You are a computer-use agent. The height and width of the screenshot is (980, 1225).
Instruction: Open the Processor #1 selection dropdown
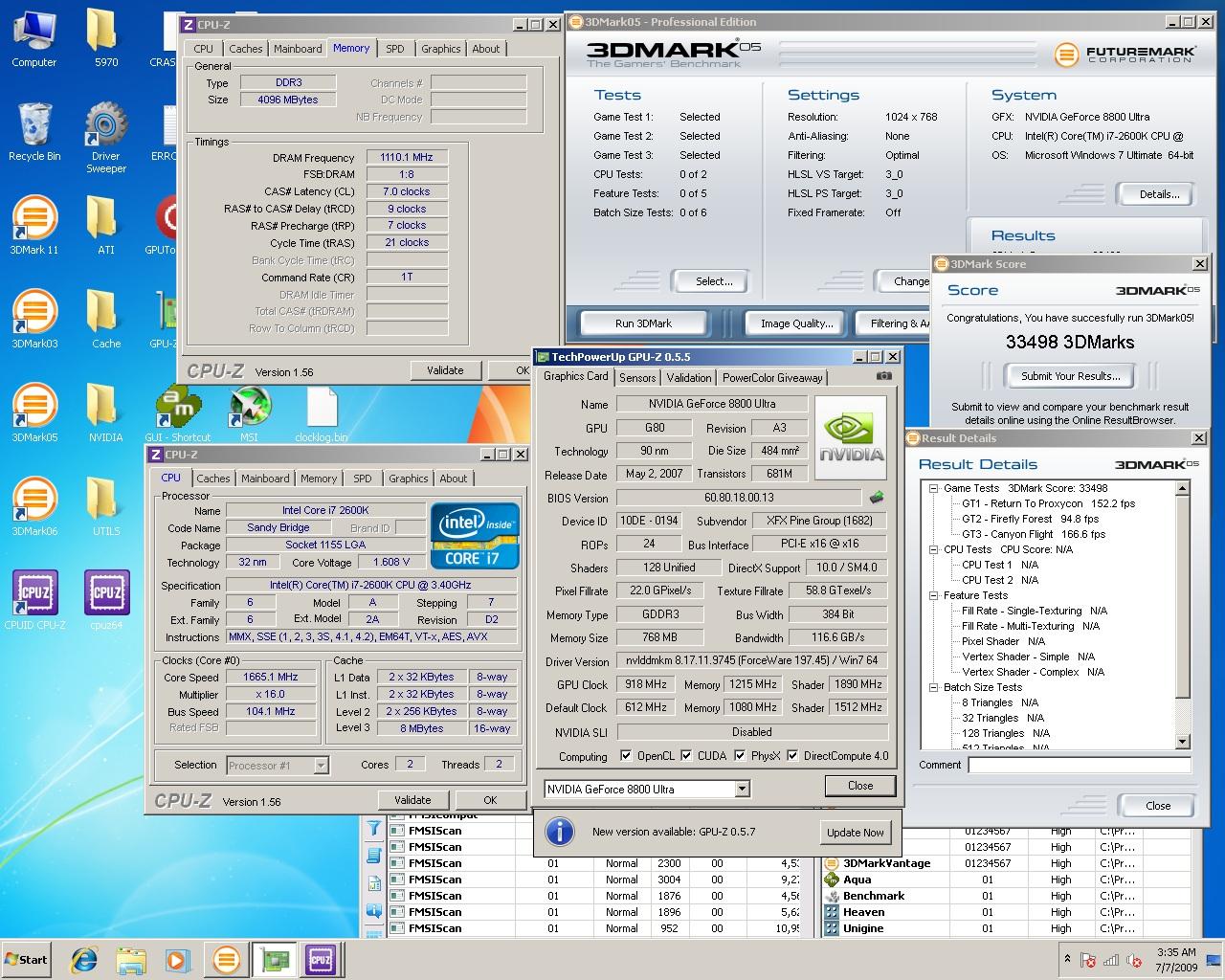tap(321, 765)
